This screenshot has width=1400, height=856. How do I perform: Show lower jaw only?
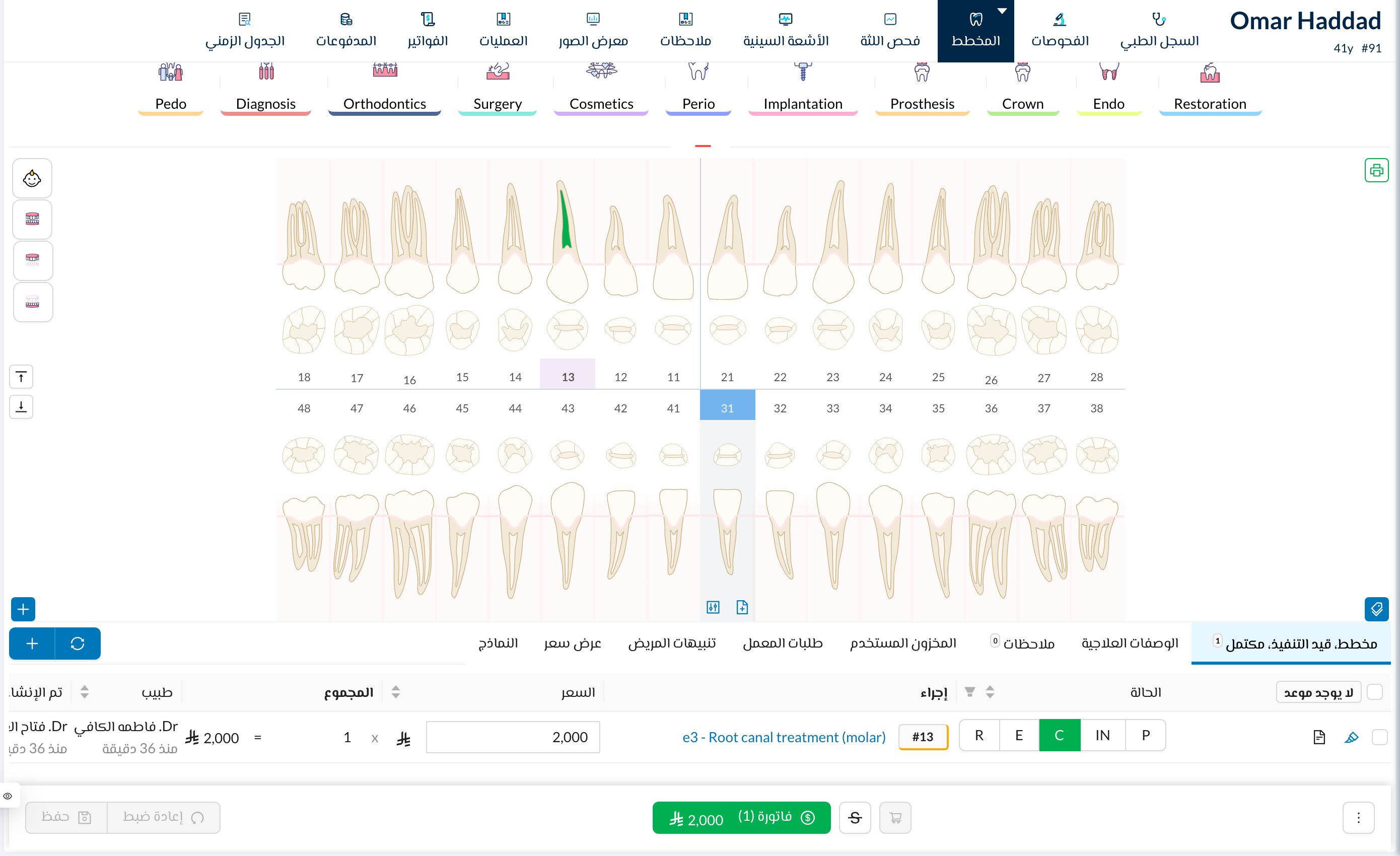(x=32, y=302)
